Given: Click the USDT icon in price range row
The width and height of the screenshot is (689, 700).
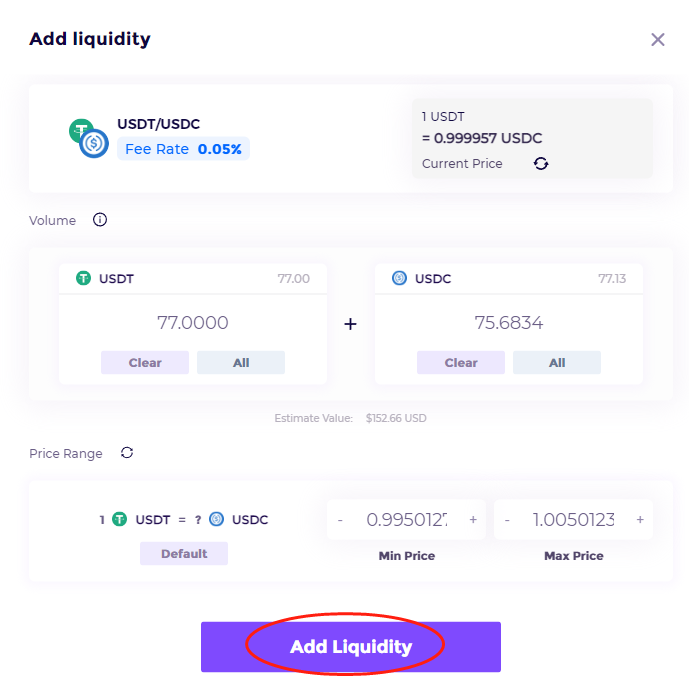Looking at the screenshot, I should click(x=120, y=520).
